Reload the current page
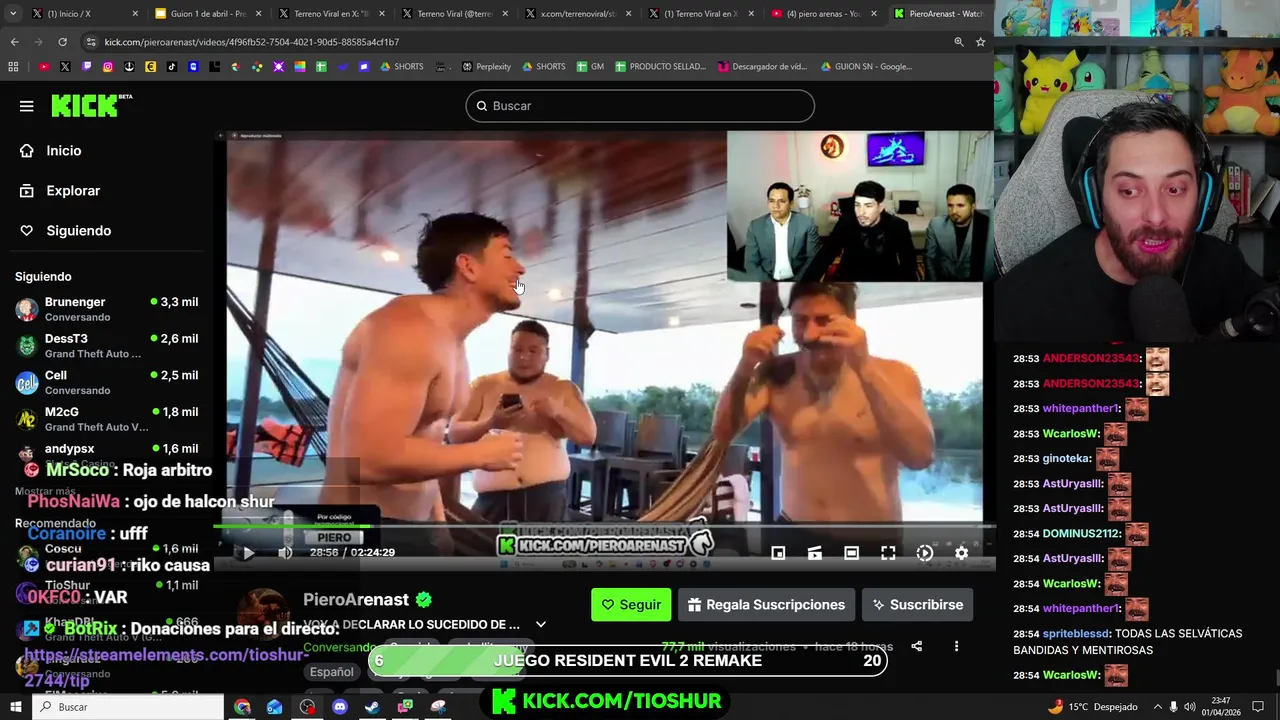This screenshot has width=1280, height=720. 62,42
